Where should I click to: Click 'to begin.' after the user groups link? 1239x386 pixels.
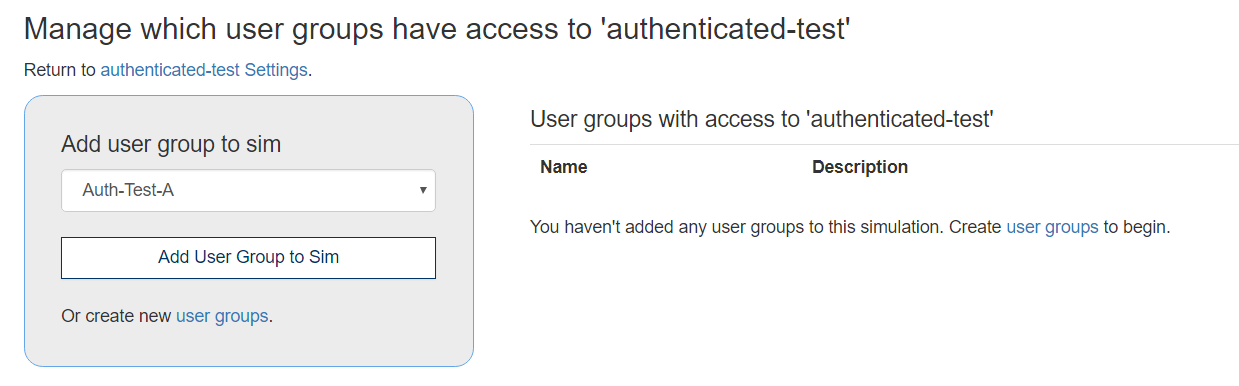[x=1137, y=227]
